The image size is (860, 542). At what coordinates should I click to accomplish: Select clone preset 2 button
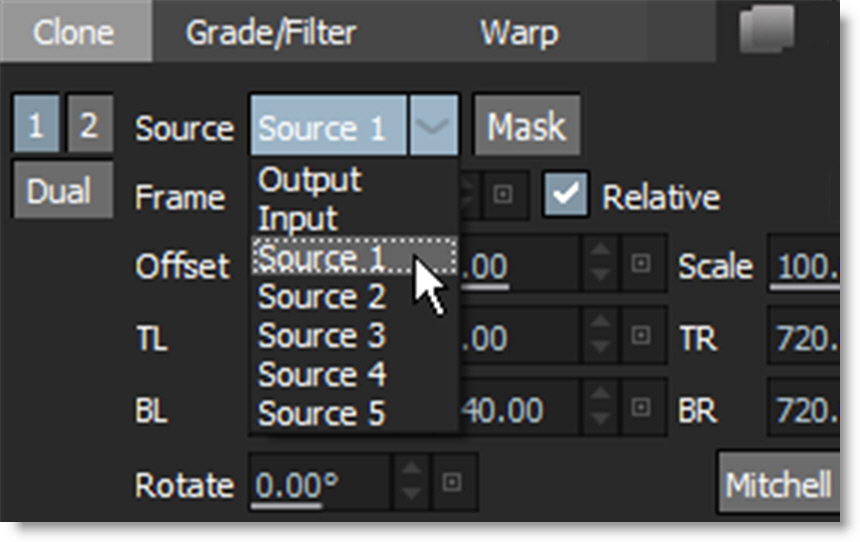[88, 126]
